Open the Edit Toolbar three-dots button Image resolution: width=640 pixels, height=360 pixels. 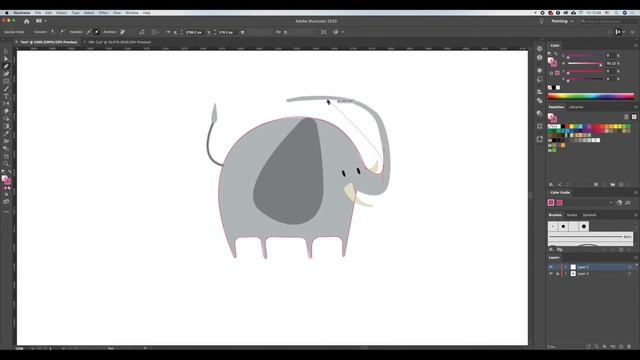tap(6, 211)
